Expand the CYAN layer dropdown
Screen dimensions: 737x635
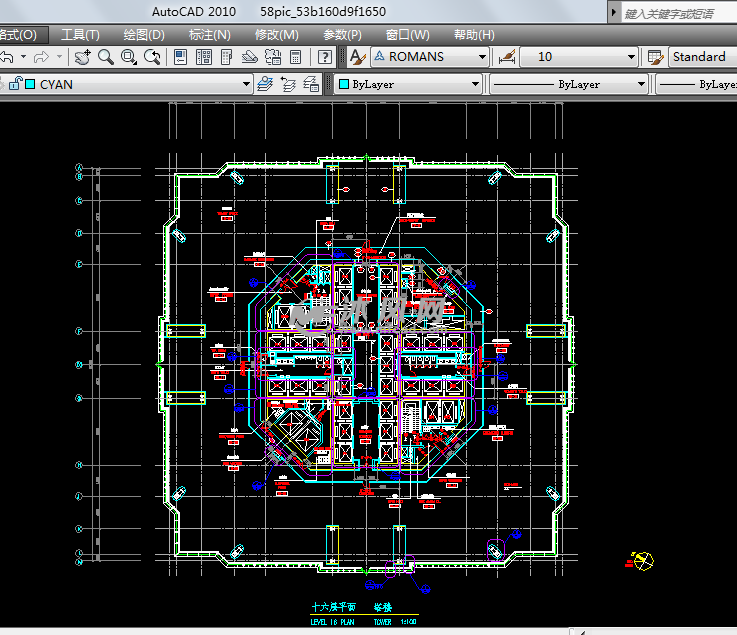[x=246, y=85]
